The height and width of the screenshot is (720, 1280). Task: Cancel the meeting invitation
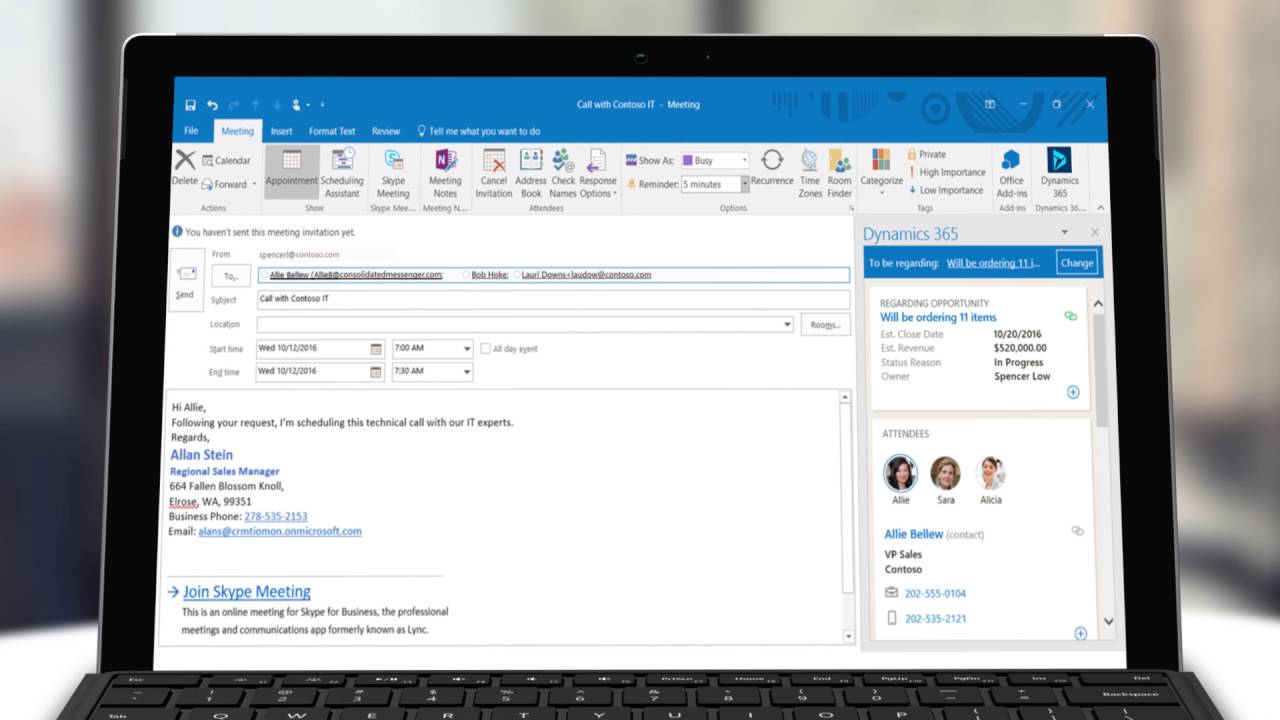coord(493,172)
